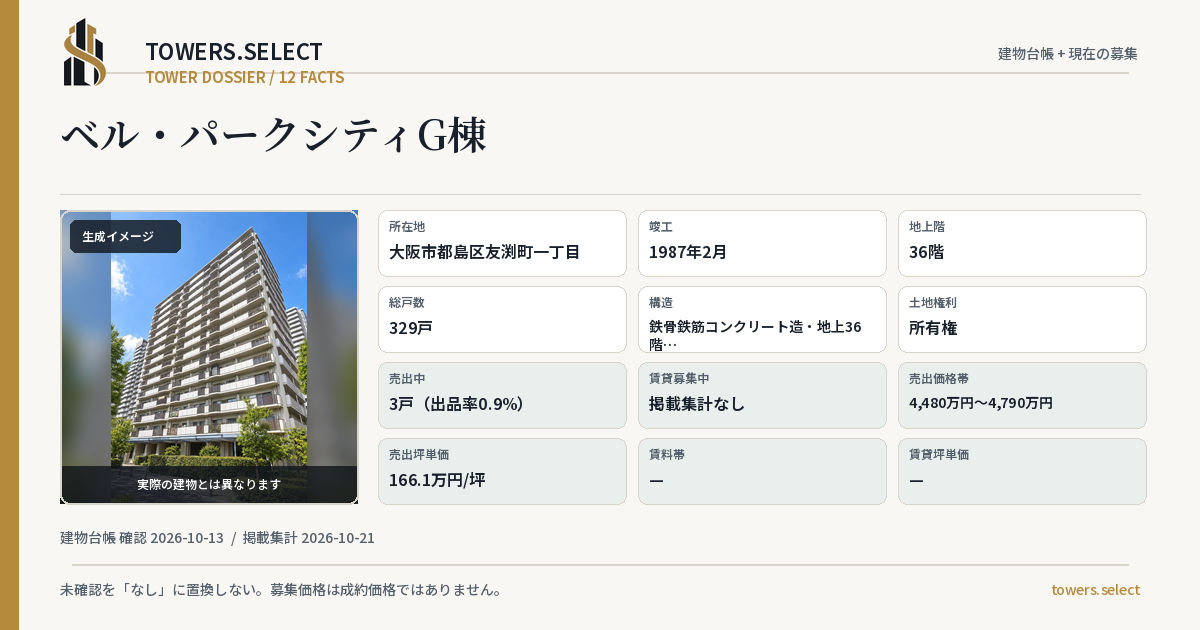Screen dimensions: 1200x630
Task: Select the 売出価格帯 4,480万円〜4,790万円 card
Action: [x=1022, y=395]
